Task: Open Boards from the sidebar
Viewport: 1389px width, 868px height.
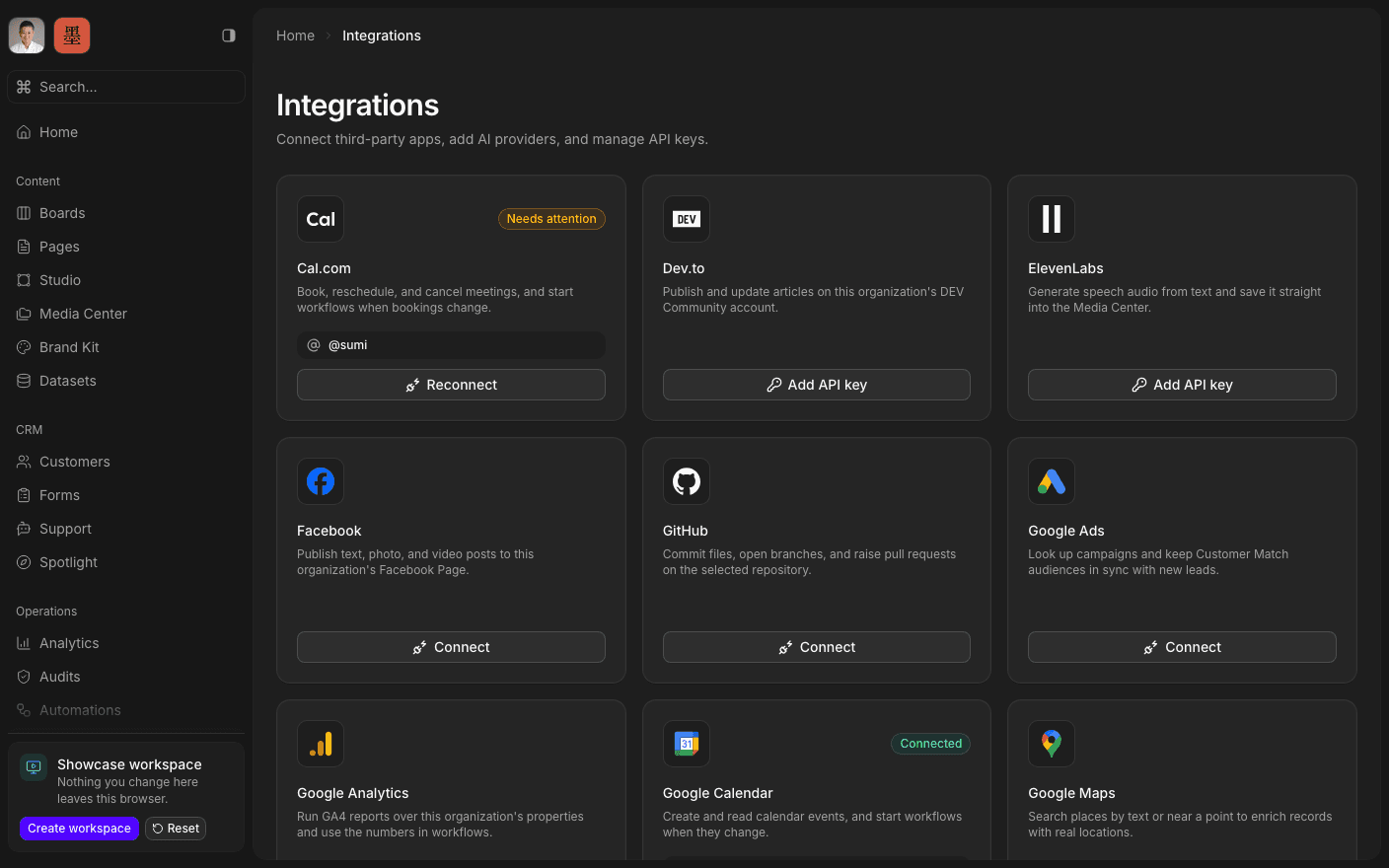Action: click(x=126, y=213)
